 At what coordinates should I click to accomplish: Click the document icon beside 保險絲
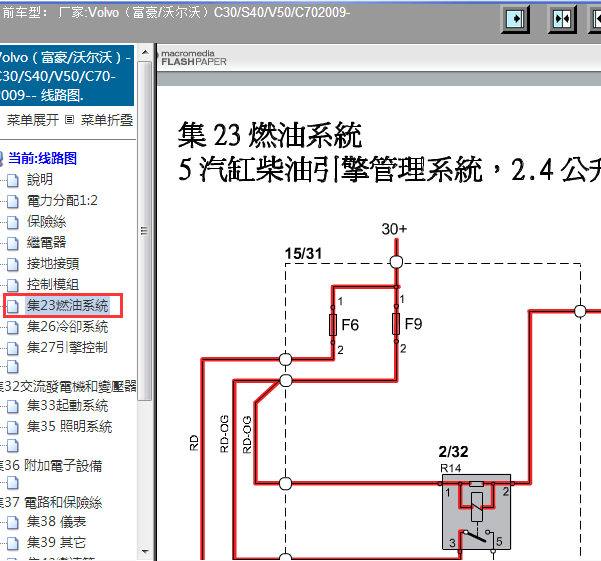13,222
